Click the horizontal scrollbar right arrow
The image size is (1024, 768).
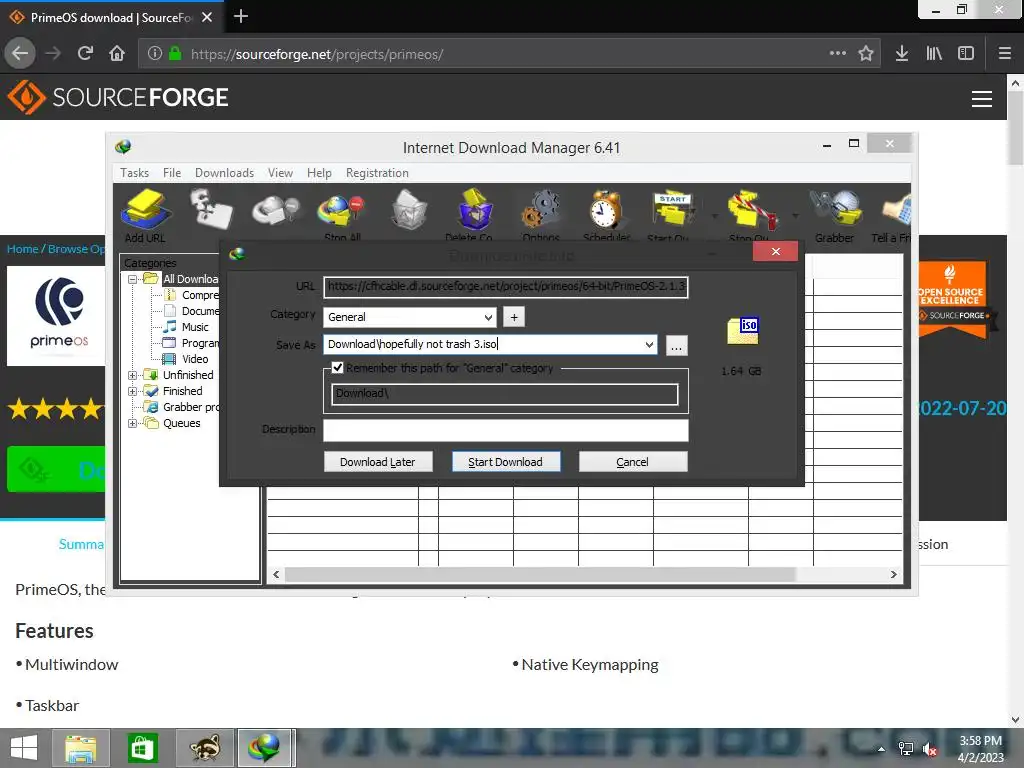coord(893,575)
